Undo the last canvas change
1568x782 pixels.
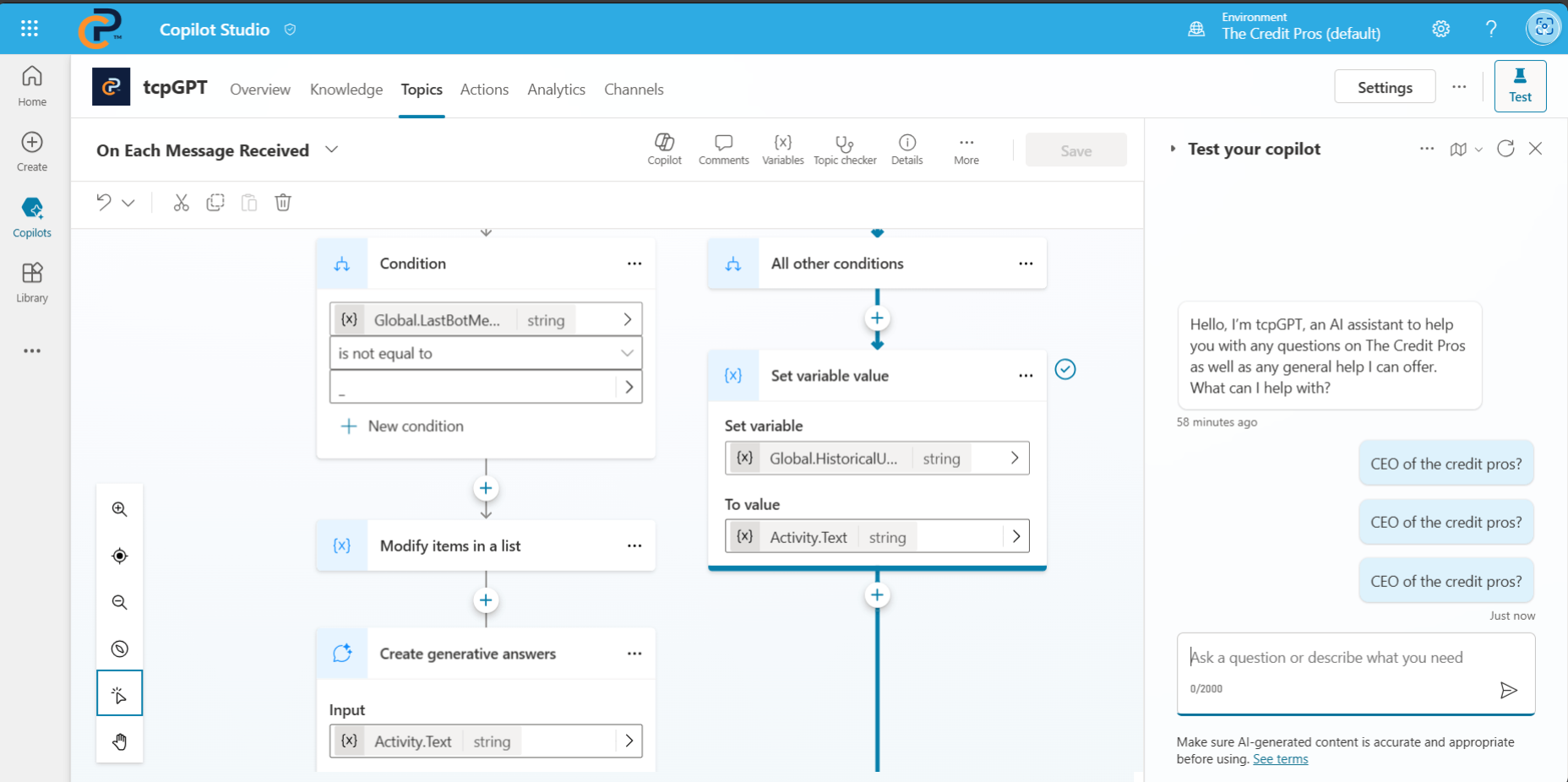click(104, 203)
